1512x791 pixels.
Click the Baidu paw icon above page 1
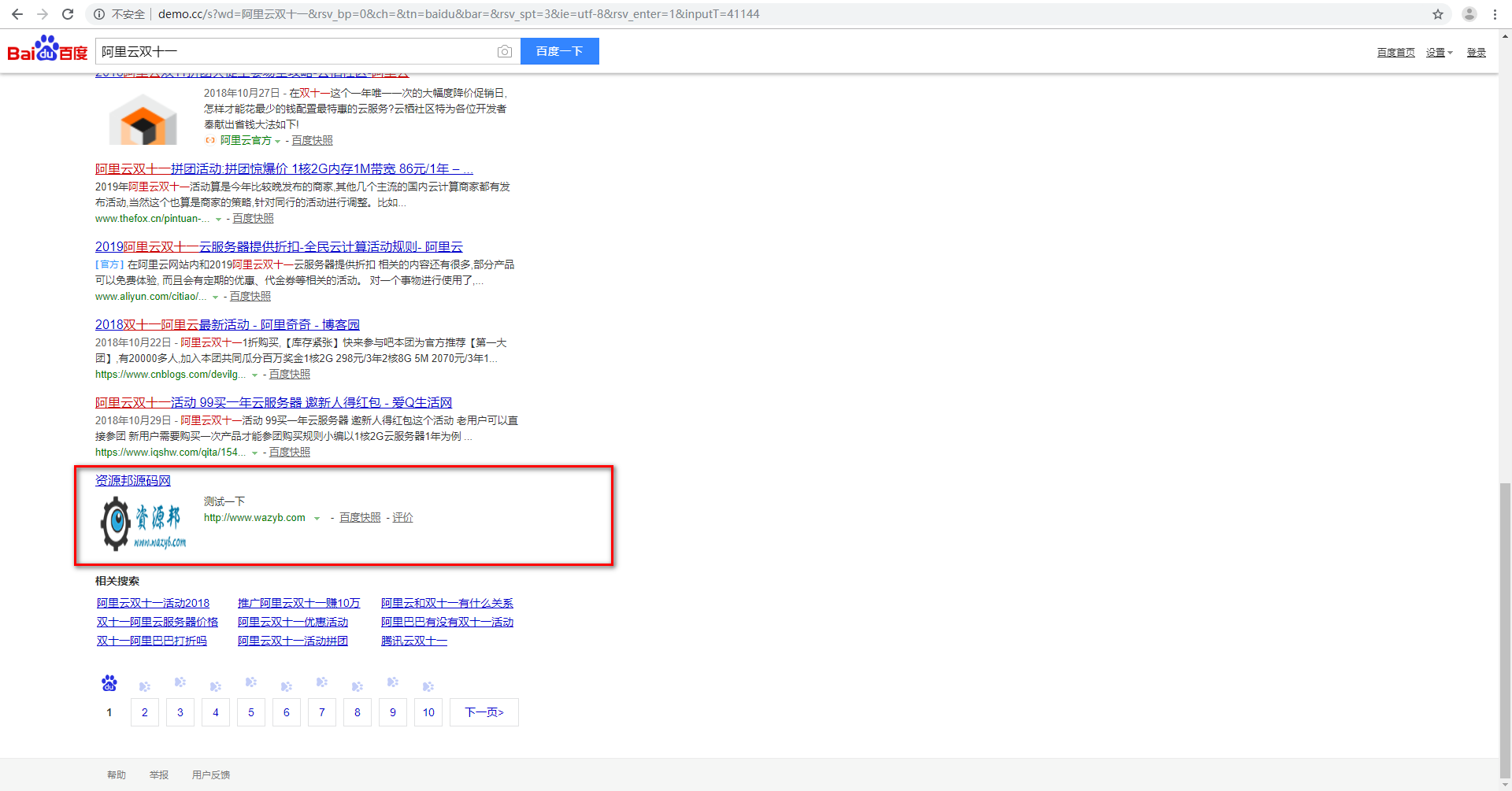click(109, 683)
